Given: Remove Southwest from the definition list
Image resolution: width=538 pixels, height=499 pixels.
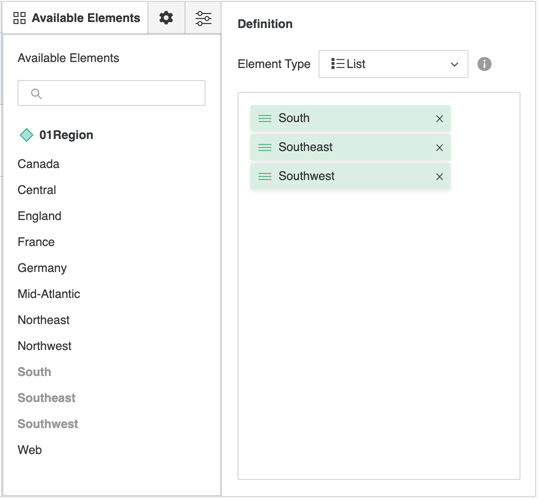Looking at the screenshot, I should (439, 177).
